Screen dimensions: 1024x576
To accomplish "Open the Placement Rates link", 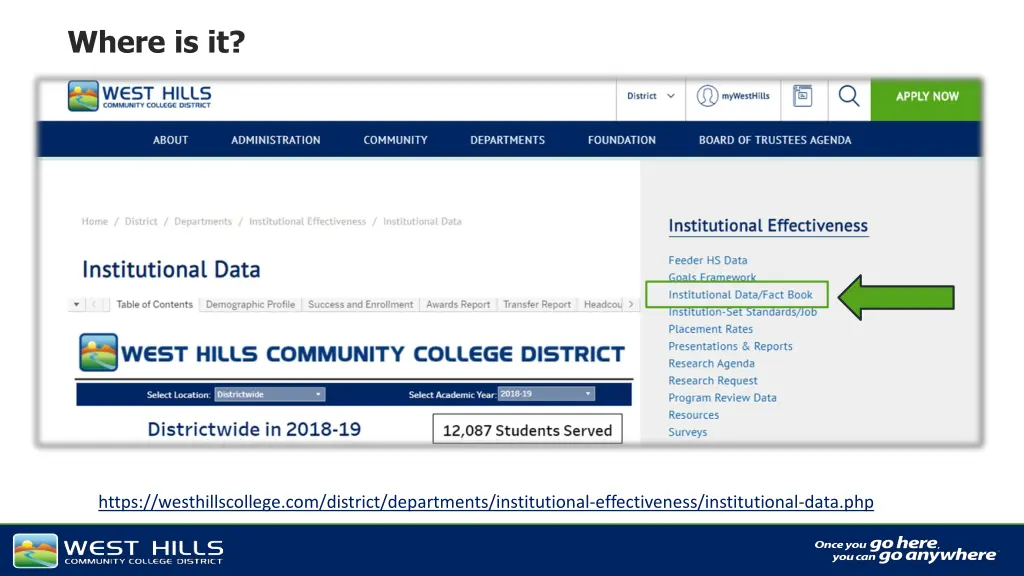I will click(711, 328).
